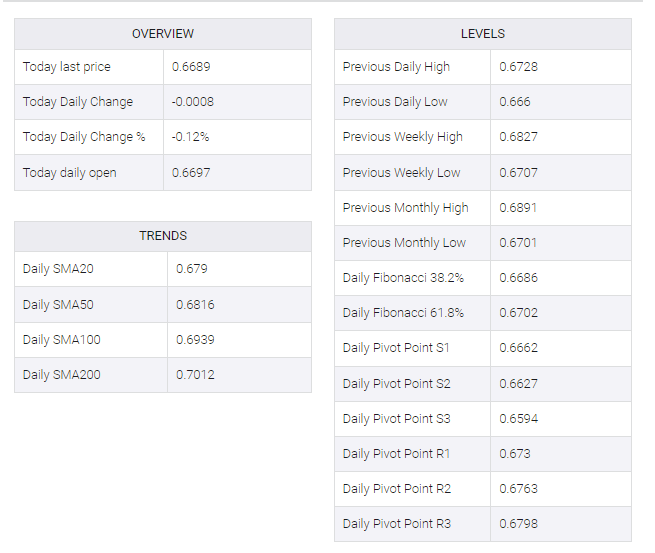Select Daily Fibonacci 61.8% value 0.6702

pos(518,313)
